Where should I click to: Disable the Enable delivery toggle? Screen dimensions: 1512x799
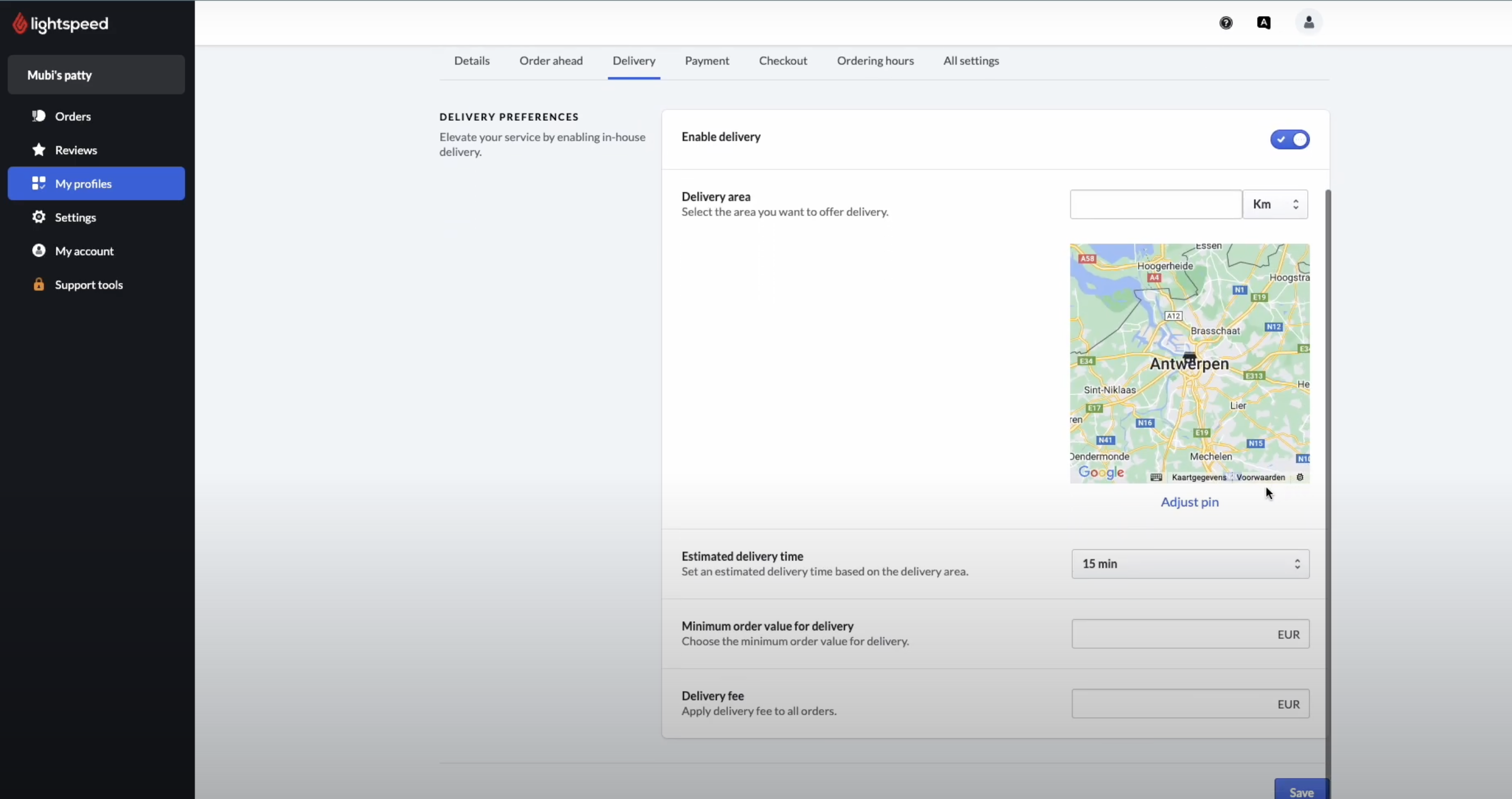1290,140
